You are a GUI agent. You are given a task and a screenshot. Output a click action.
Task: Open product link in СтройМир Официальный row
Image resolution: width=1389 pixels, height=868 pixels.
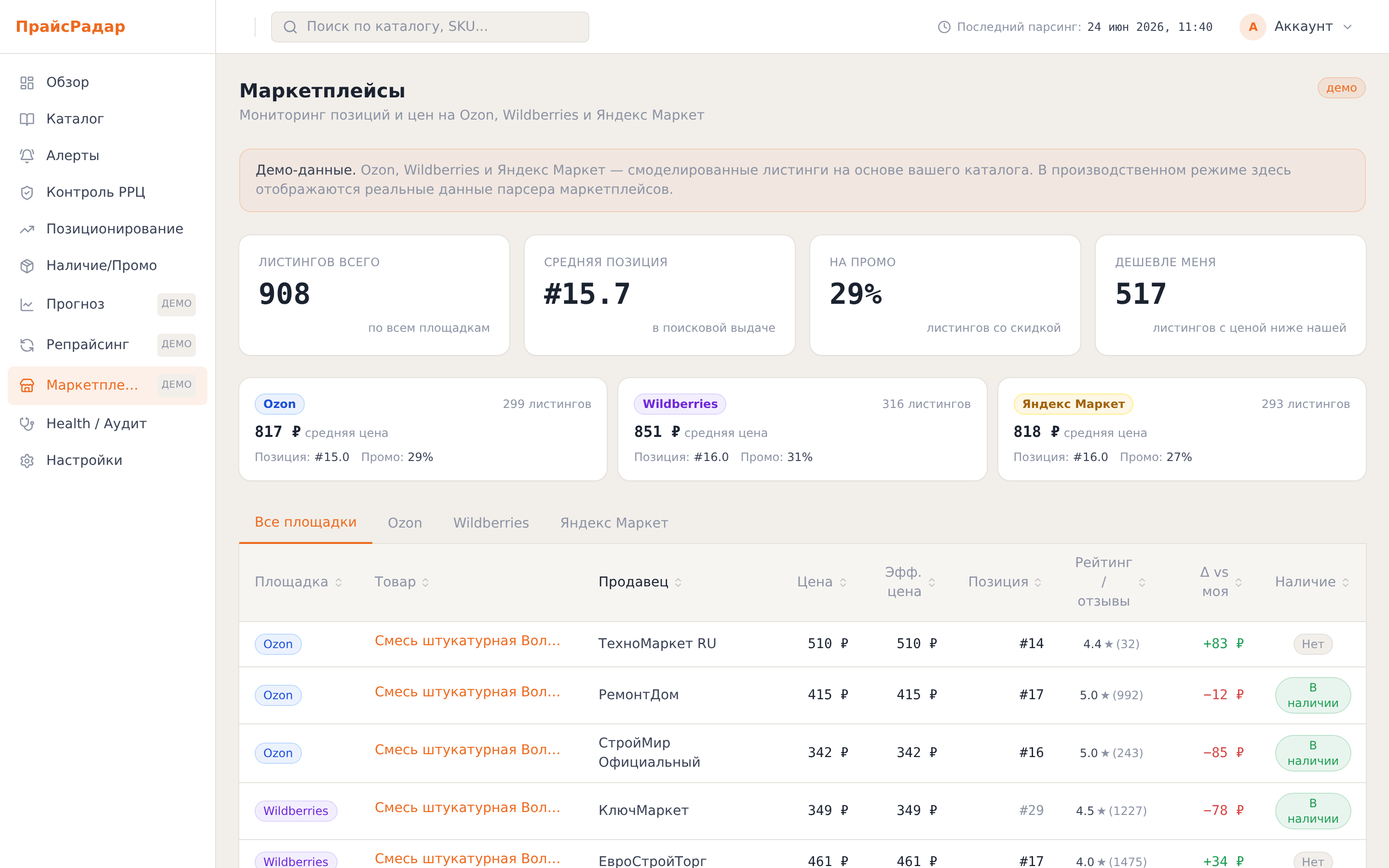[x=467, y=750]
